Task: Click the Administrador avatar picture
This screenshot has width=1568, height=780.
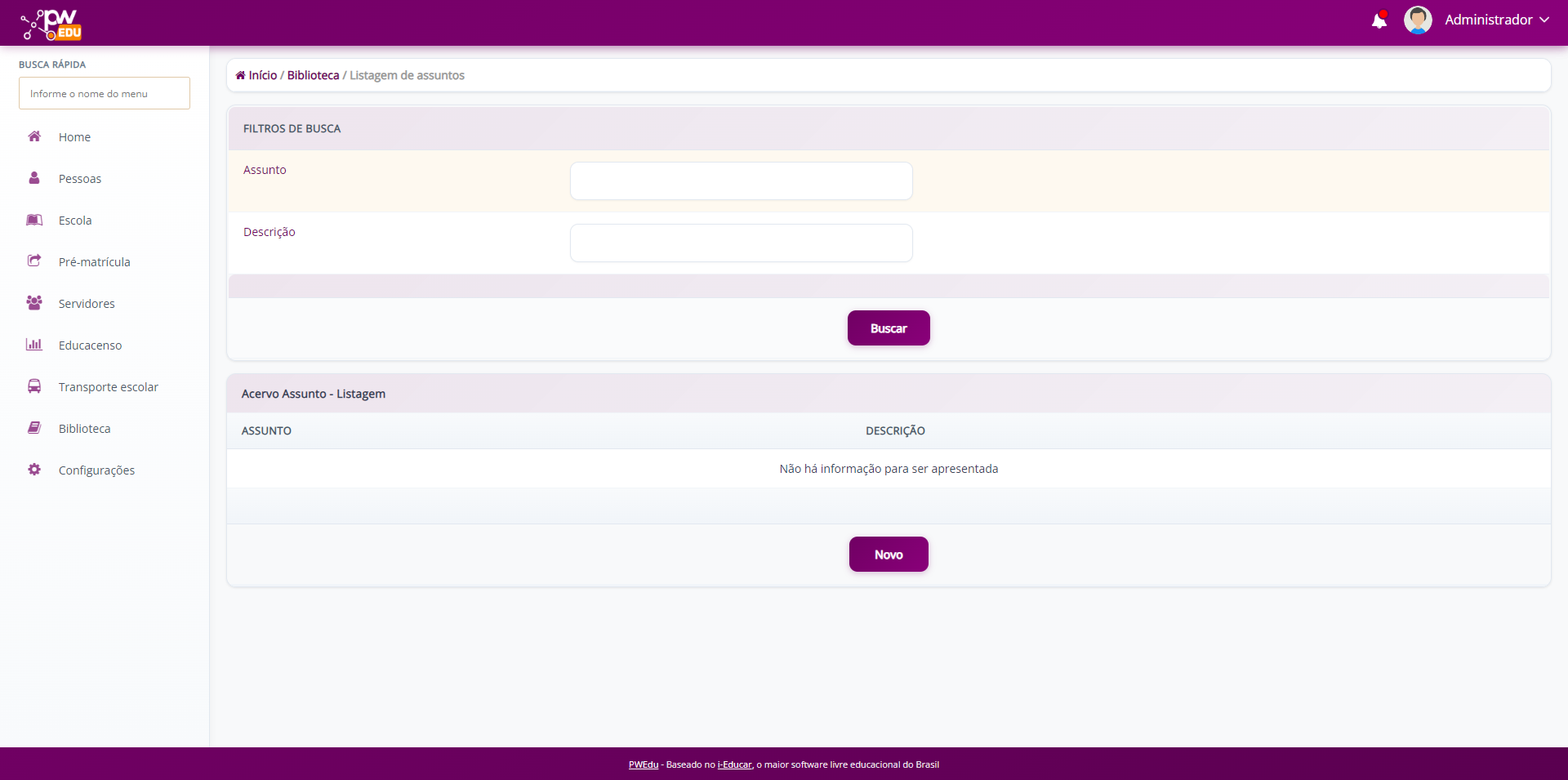Action: [1417, 20]
